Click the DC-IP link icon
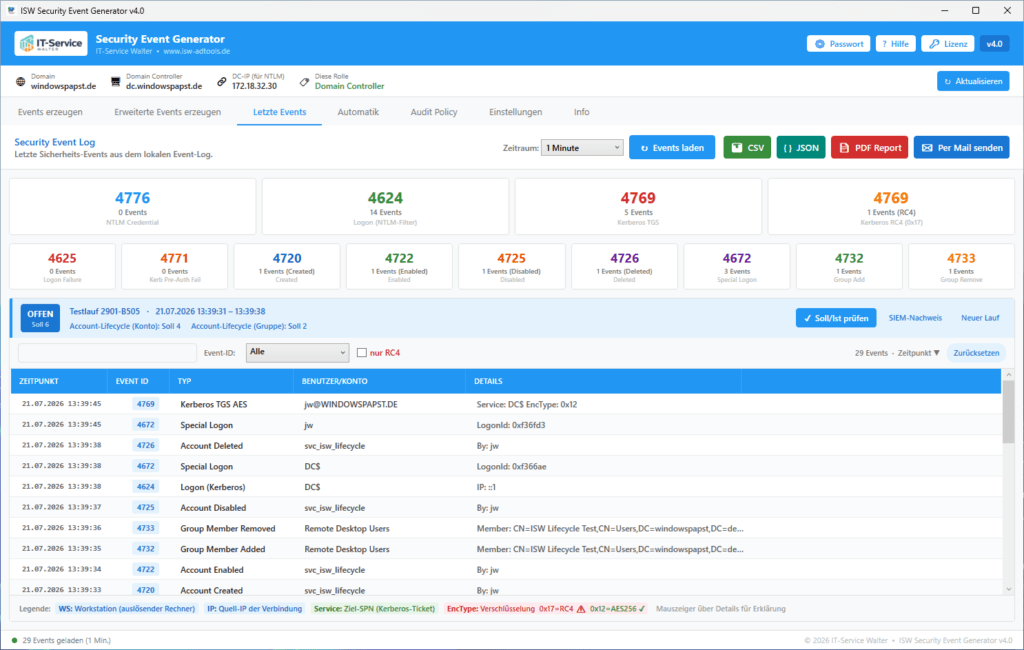Viewport: 1024px width, 650px height. [x=222, y=82]
